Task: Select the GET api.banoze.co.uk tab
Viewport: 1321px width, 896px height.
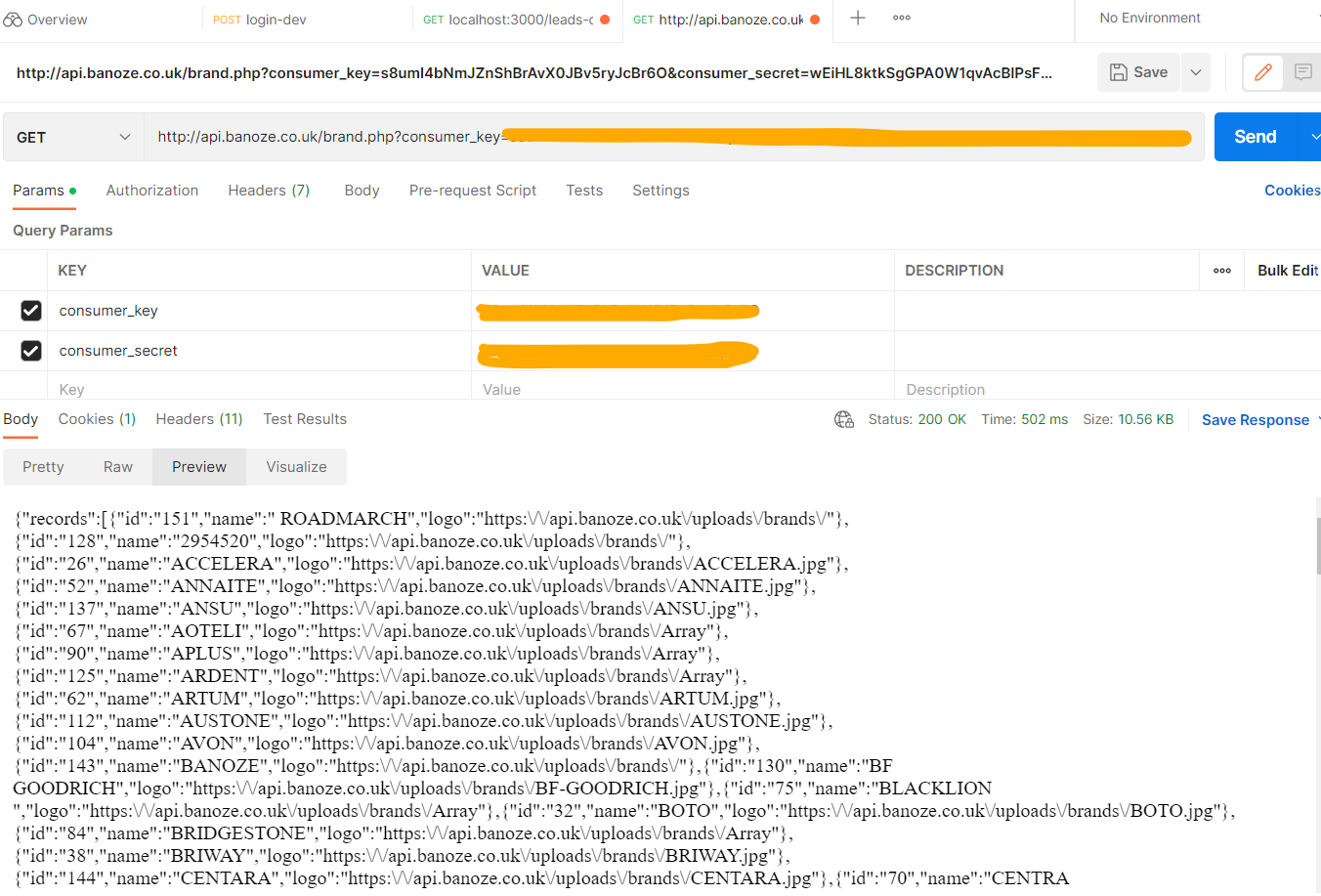Action: click(x=726, y=20)
